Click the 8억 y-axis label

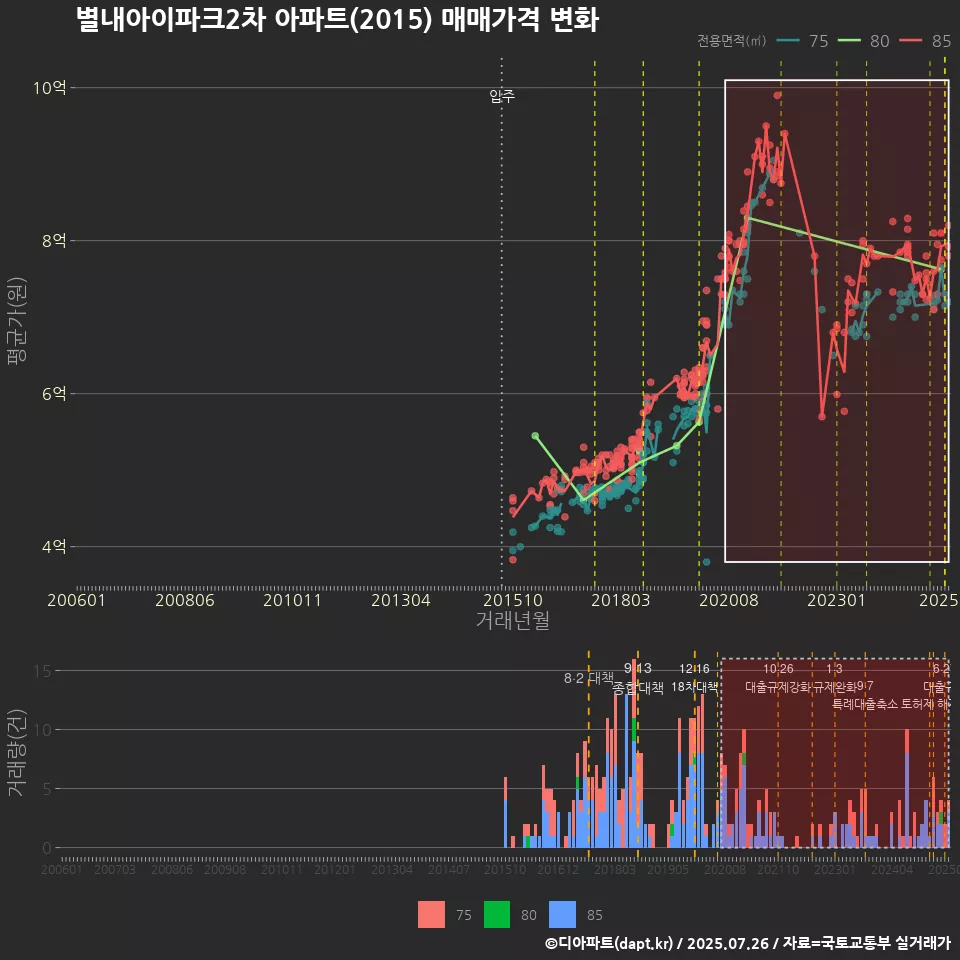tap(54, 241)
